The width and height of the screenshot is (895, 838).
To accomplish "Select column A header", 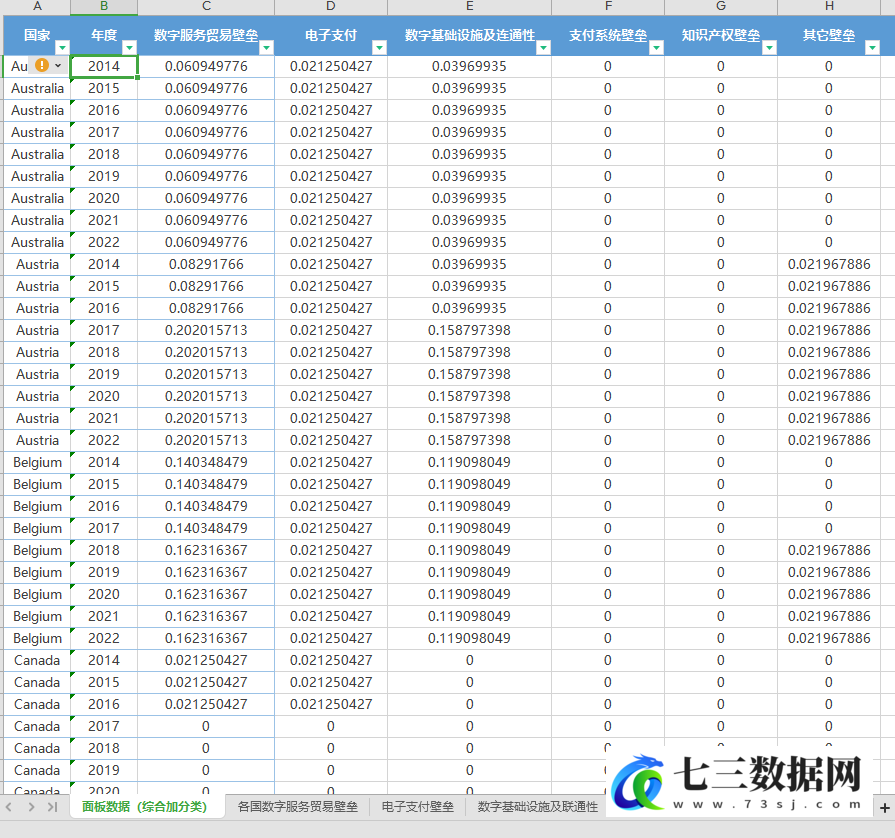I will point(37,7).
